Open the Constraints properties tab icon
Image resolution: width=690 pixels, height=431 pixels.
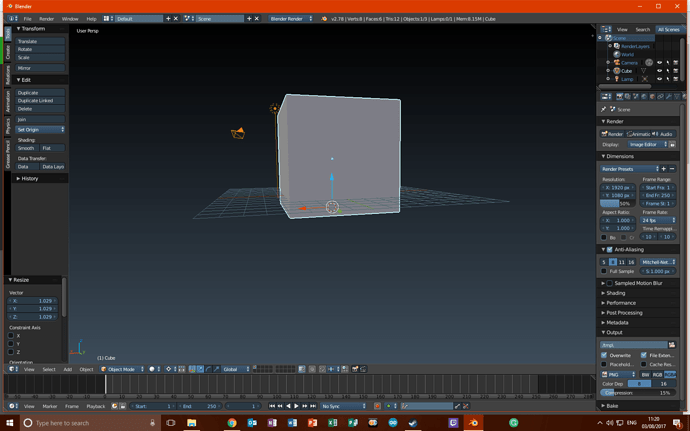(660, 96)
